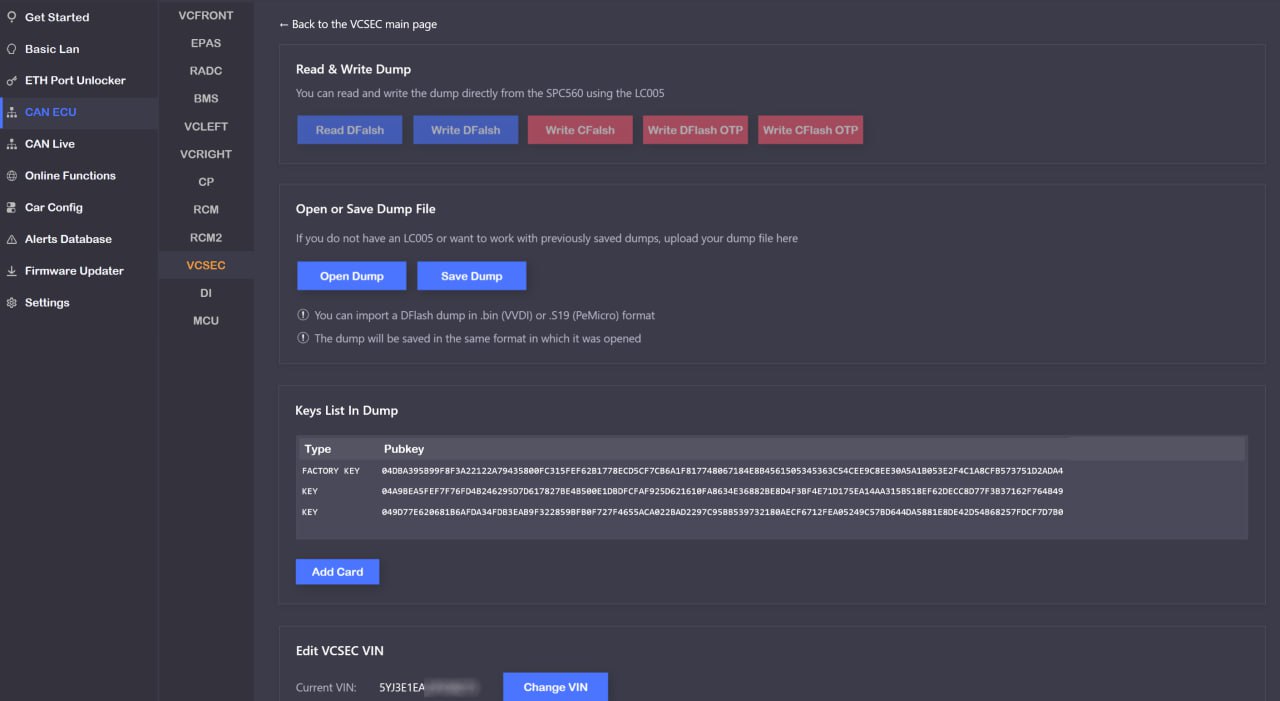Image resolution: width=1280 pixels, height=701 pixels.
Task: Select the BMS ECU tab
Action: (206, 99)
